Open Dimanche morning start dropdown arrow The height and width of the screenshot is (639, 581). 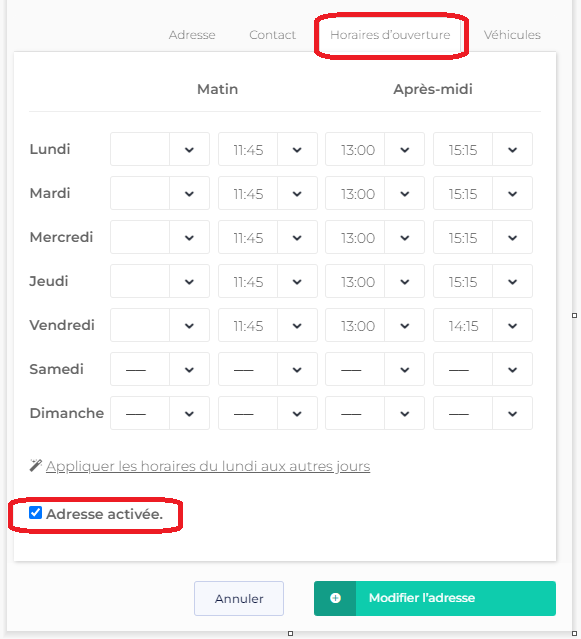click(189, 413)
